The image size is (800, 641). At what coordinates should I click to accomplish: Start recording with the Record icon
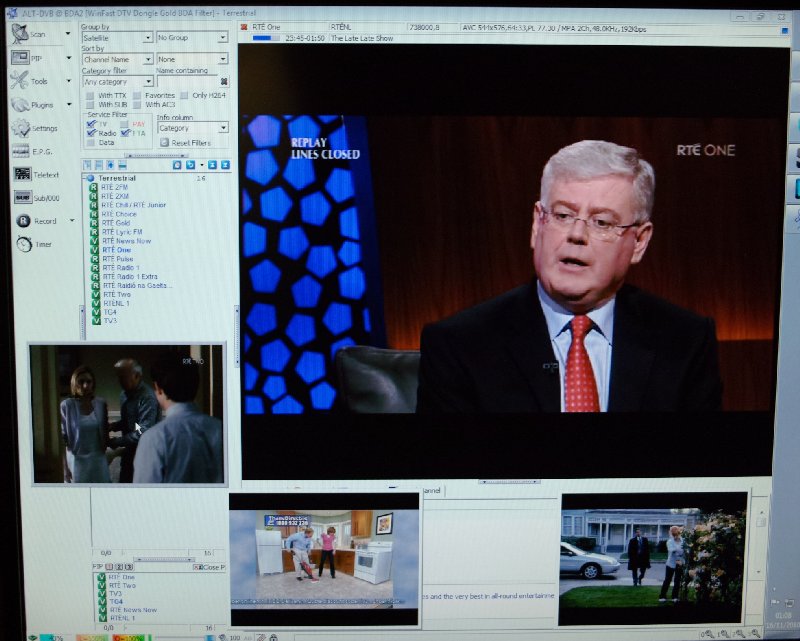[x=23, y=220]
